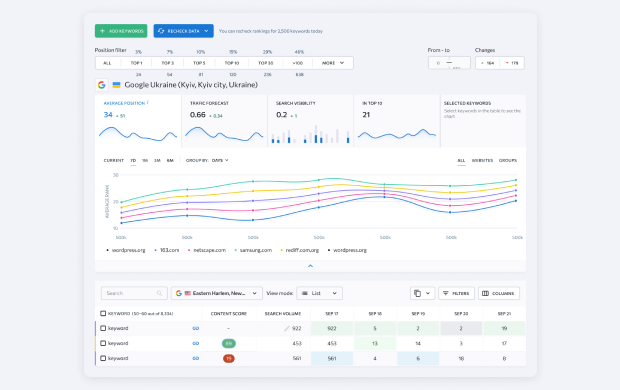Open the copy icon dropdown in table toolbar
The width and height of the screenshot is (620, 390).
pyautogui.click(x=422, y=293)
